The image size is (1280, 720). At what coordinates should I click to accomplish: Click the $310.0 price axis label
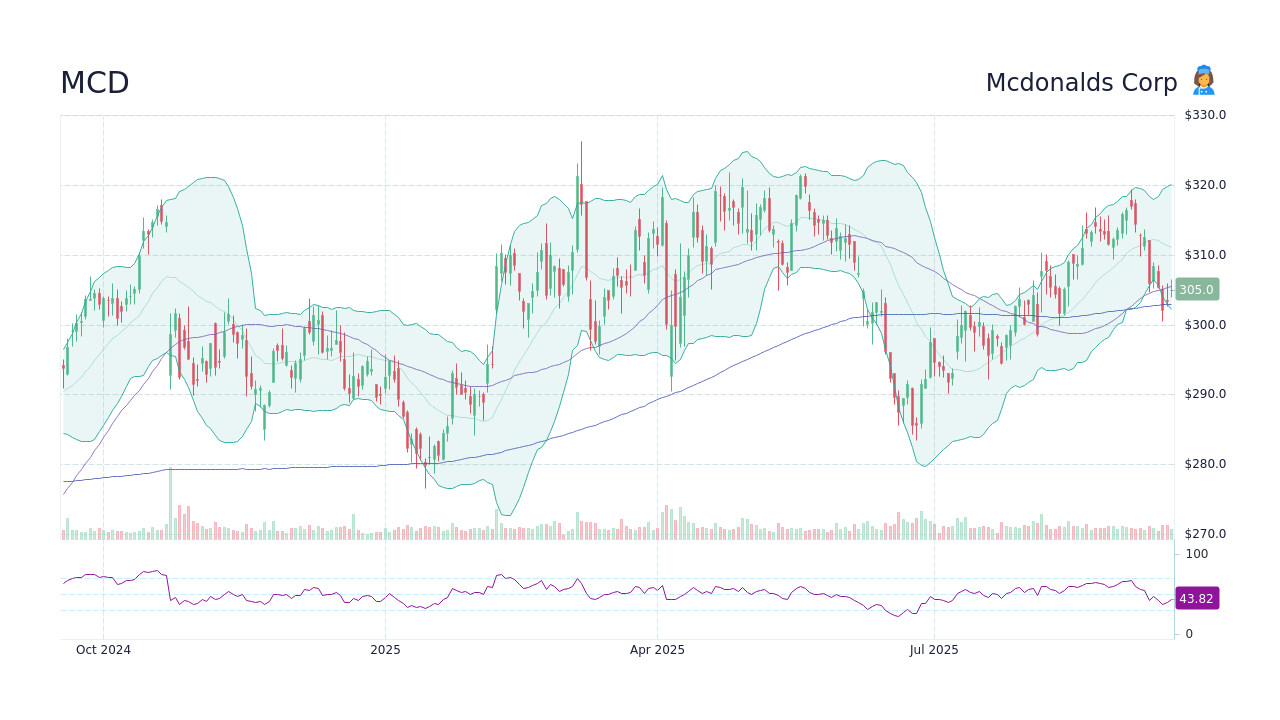click(1205, 255)
